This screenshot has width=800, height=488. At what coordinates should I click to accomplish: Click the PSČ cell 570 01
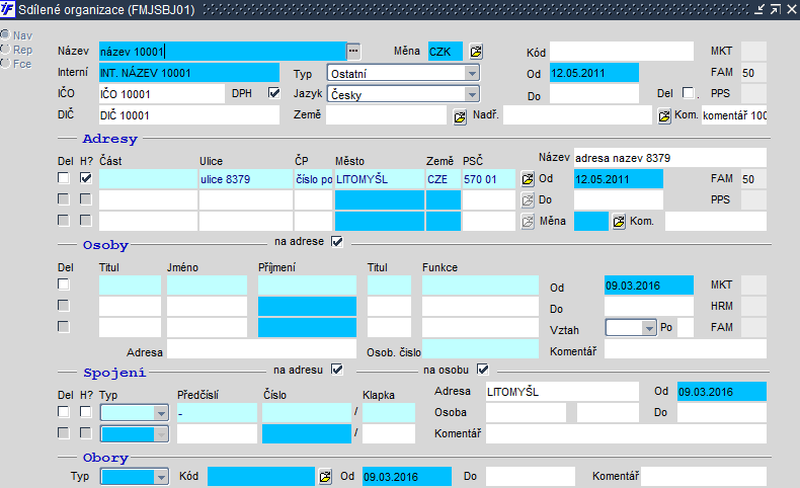[x=488, y=179]
